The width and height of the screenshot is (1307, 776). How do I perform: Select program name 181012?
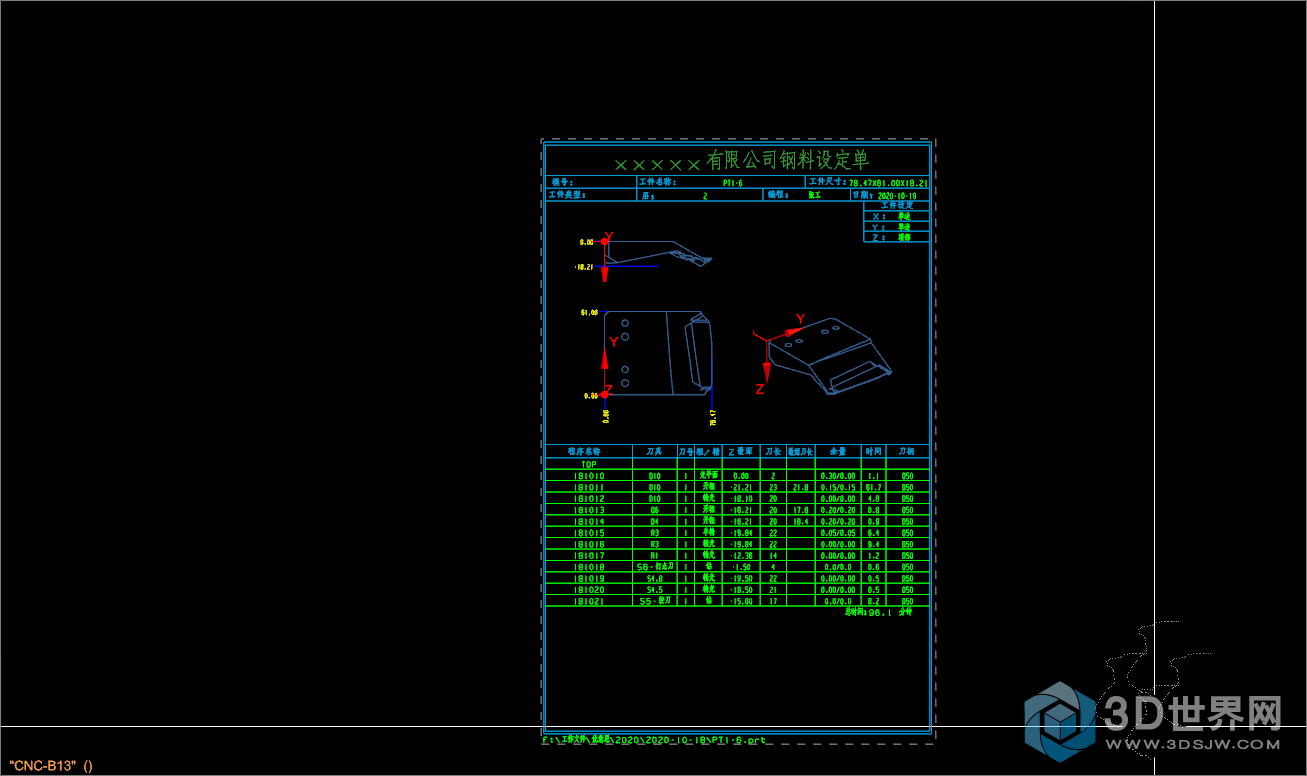589,498
